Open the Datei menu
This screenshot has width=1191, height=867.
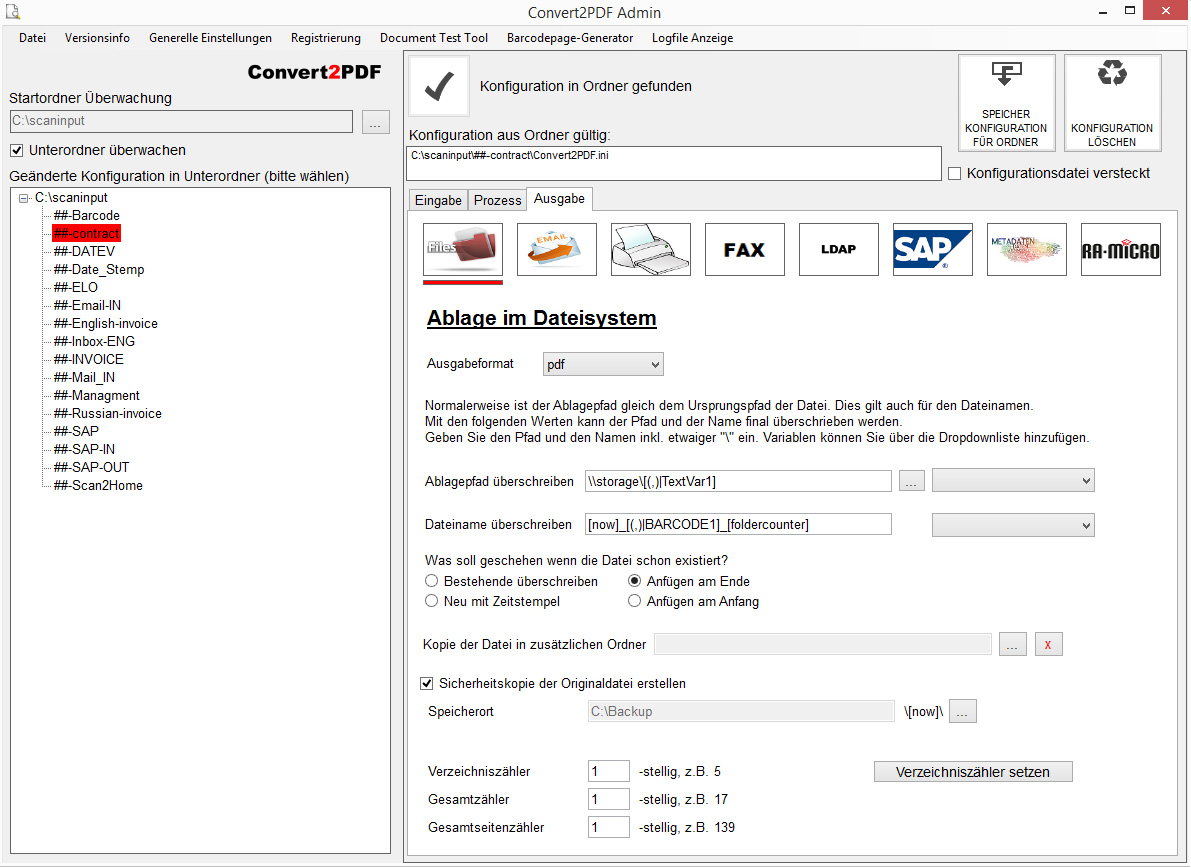pos(33,38)
